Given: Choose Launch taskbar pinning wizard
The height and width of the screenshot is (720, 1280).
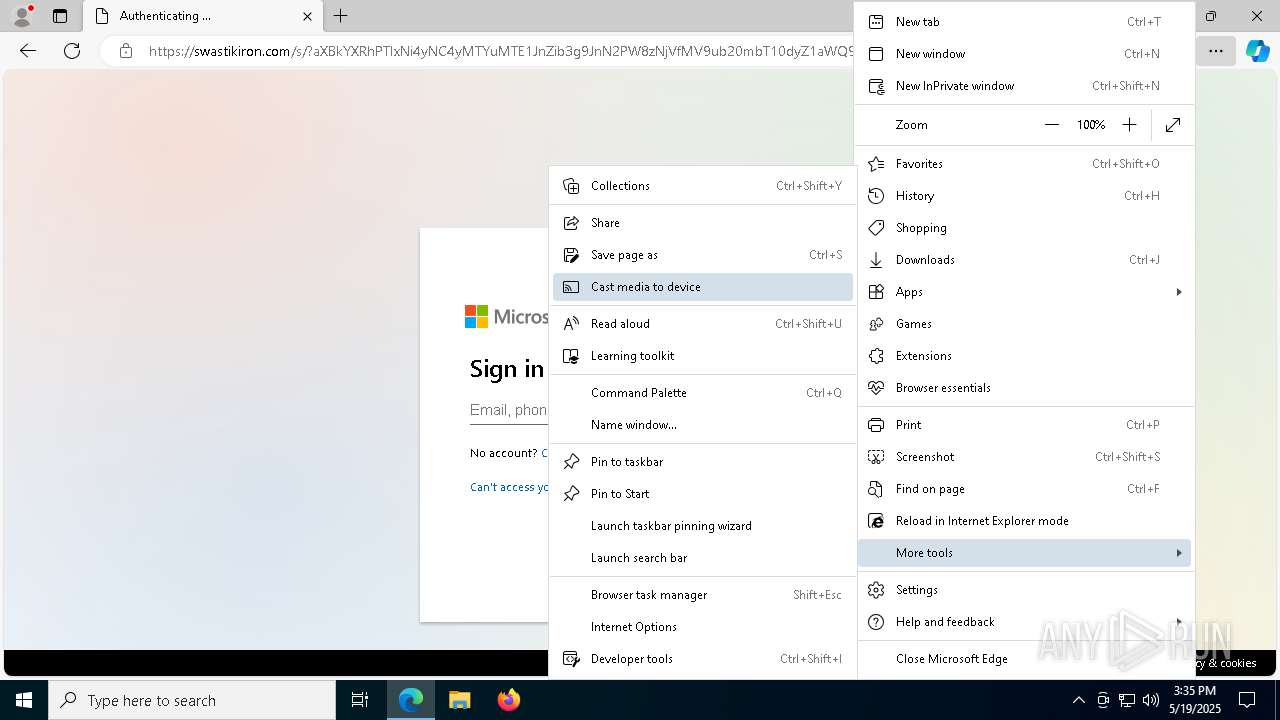Looking at the screenshot, I should (703, 526).
